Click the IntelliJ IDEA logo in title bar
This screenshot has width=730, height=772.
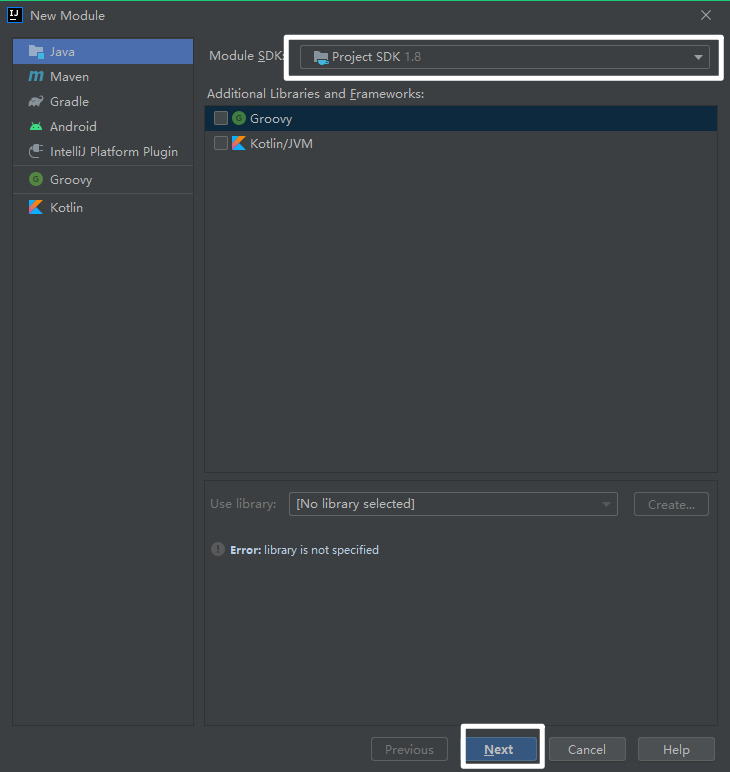[x=15, y=15]
